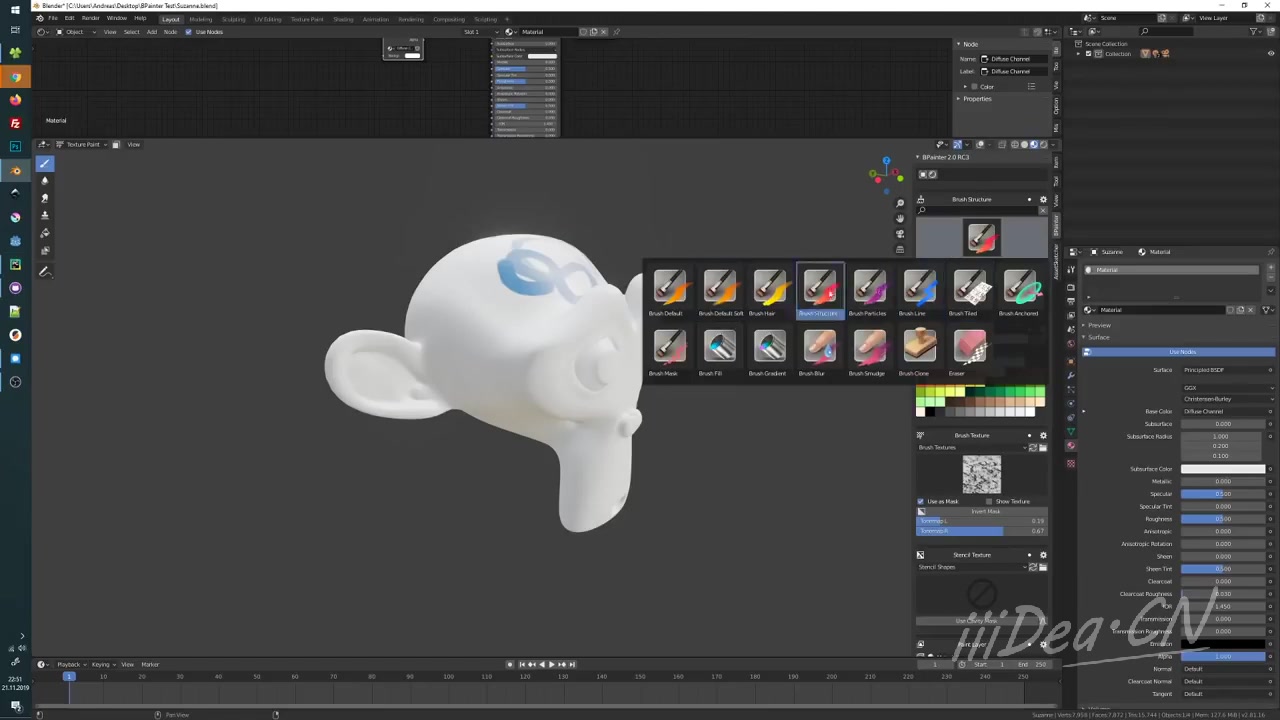
Task: Open the File menu
Action: (x=54, y=19)
